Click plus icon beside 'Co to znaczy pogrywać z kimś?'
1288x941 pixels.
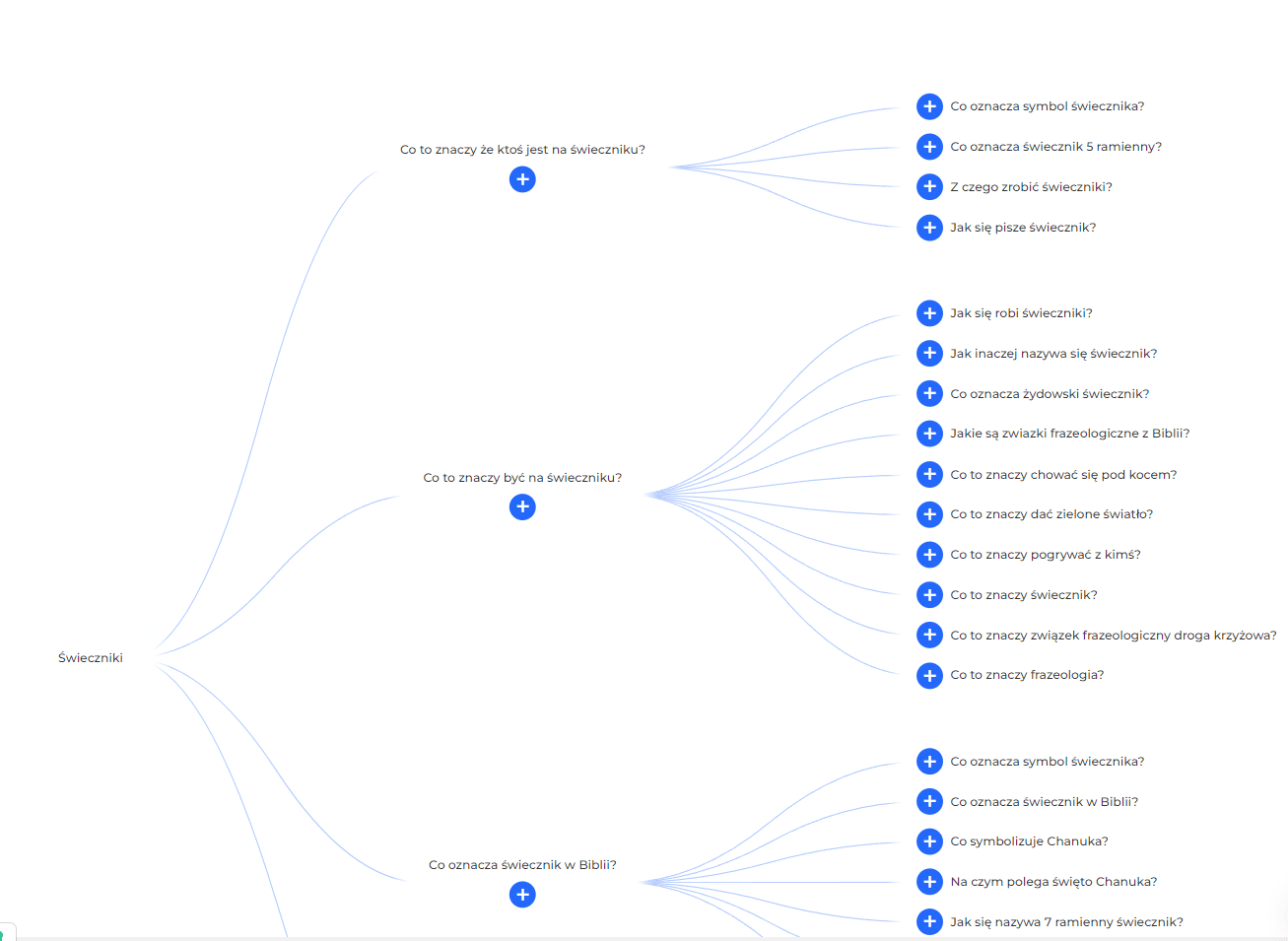point(929,555)
